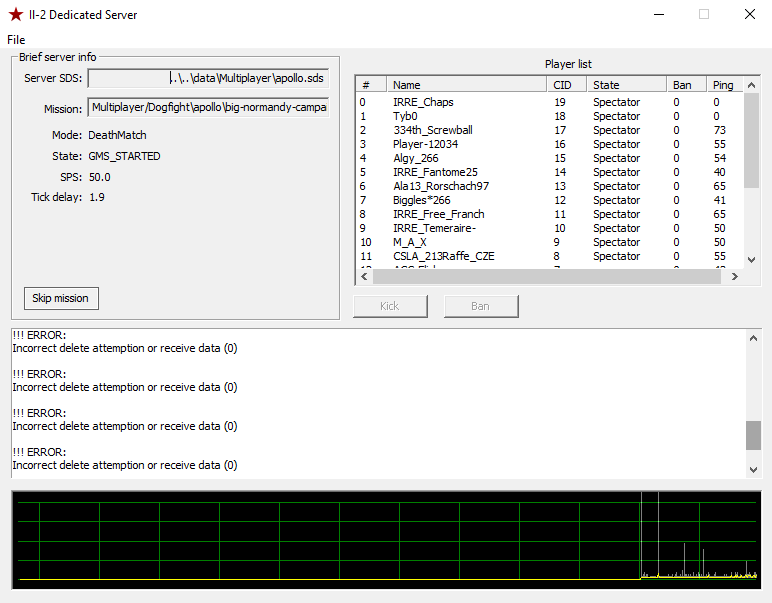Click the State column header

tap(626, 85)
